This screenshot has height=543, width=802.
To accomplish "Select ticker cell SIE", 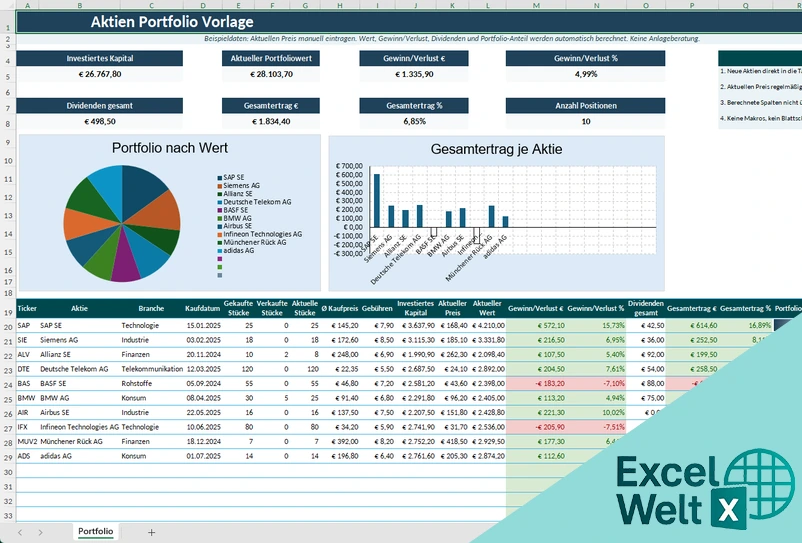I will [27, 340].
